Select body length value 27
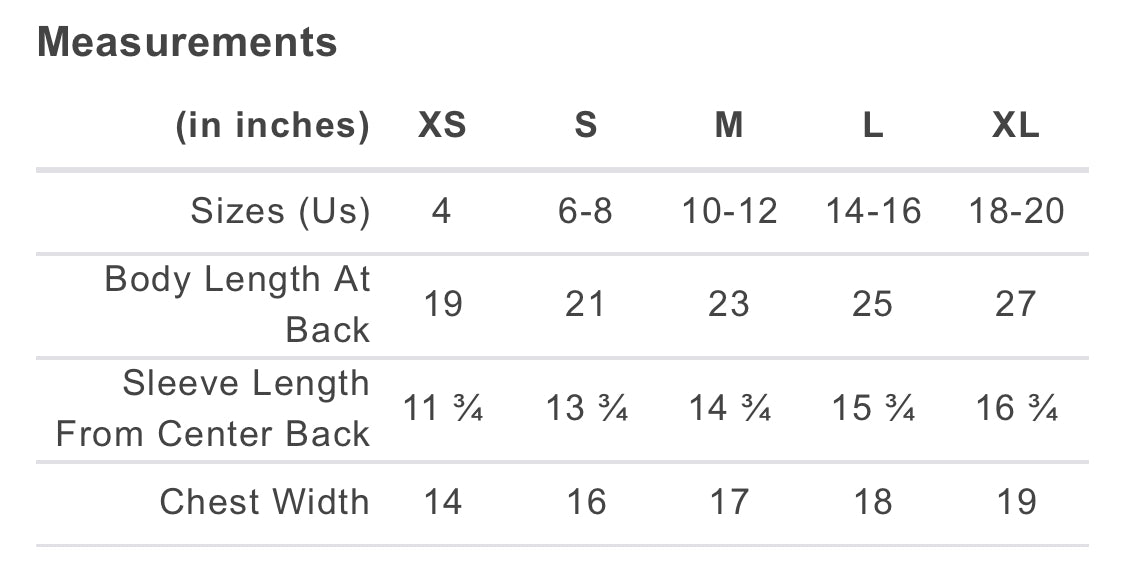 point(1016,304)
